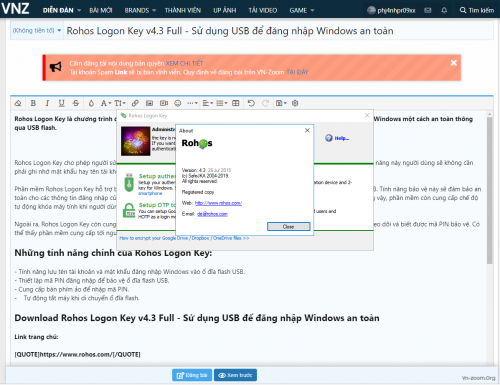Open the BÀI MỚI menu item
Screen dimensions: 500x385
point(101,10)
